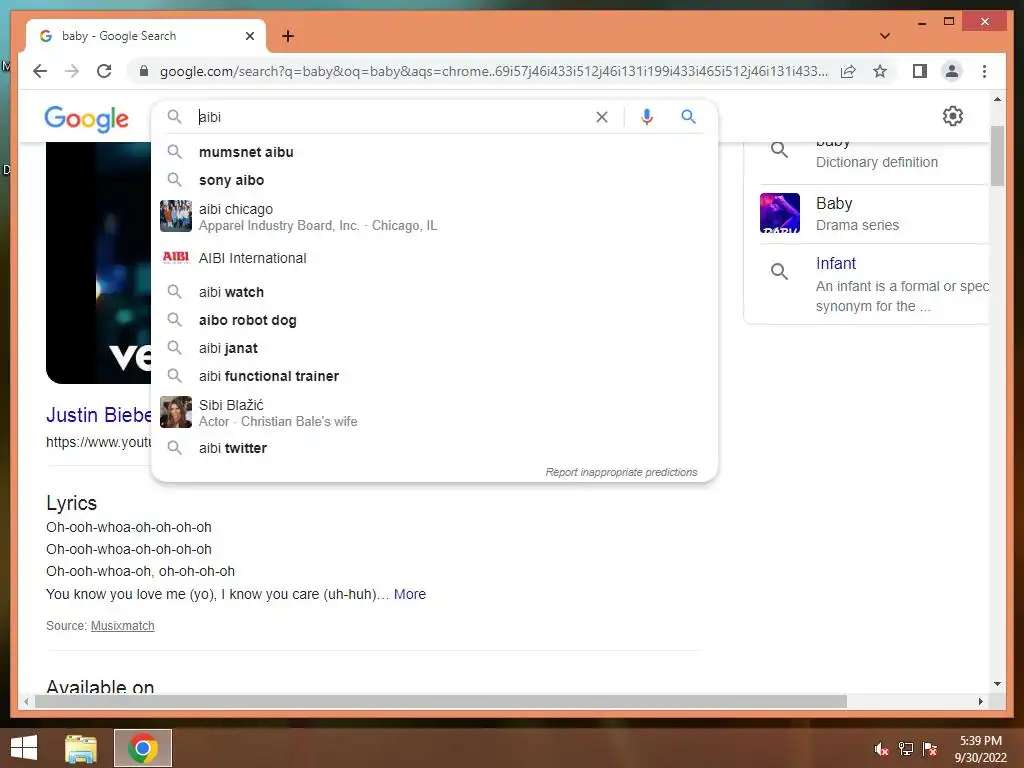Select 'sony aibo' suggestion

pyautogui.click(x=434, y=180)
